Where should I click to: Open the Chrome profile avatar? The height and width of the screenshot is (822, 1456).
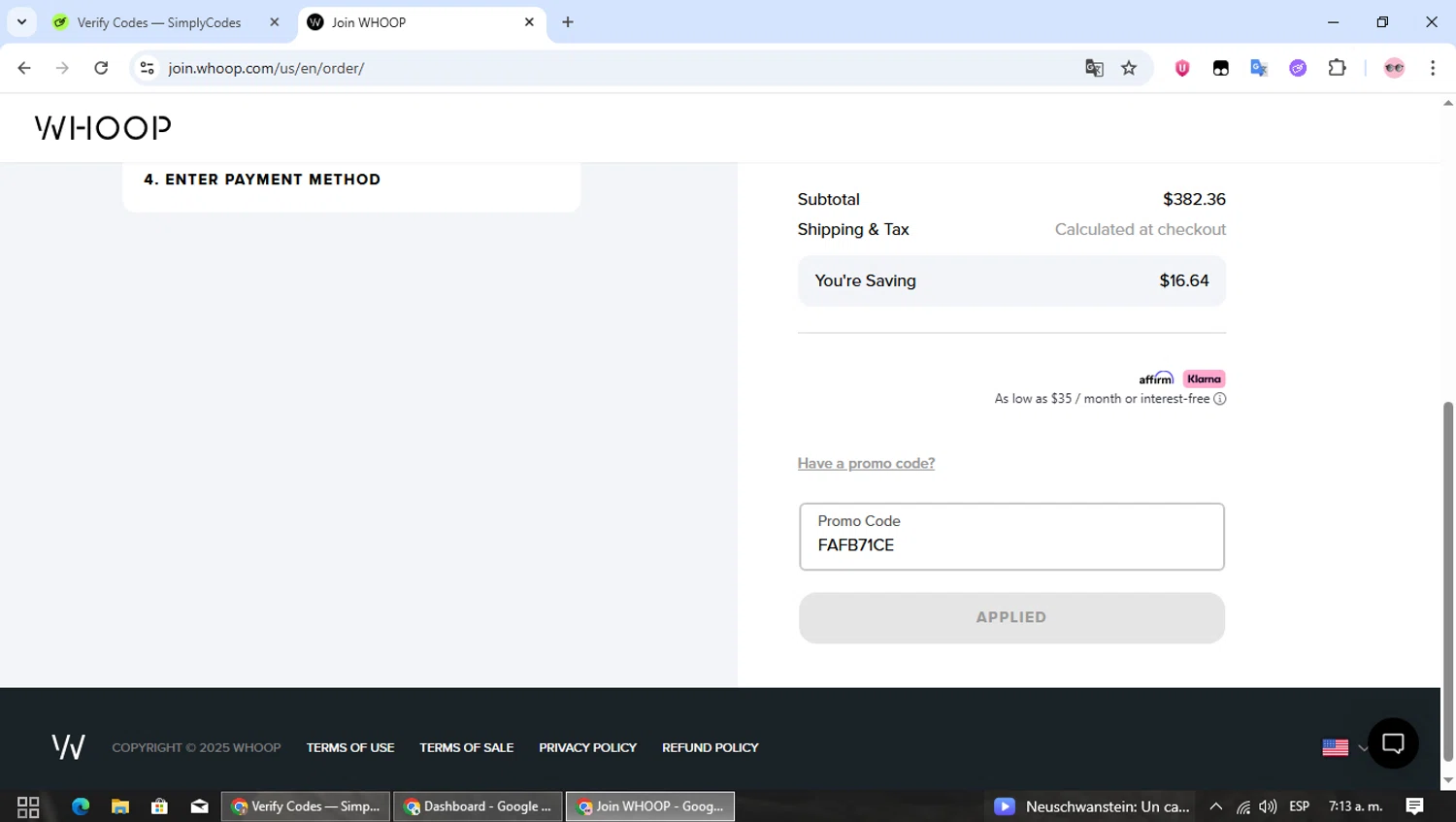click(x=1394, y=68)
